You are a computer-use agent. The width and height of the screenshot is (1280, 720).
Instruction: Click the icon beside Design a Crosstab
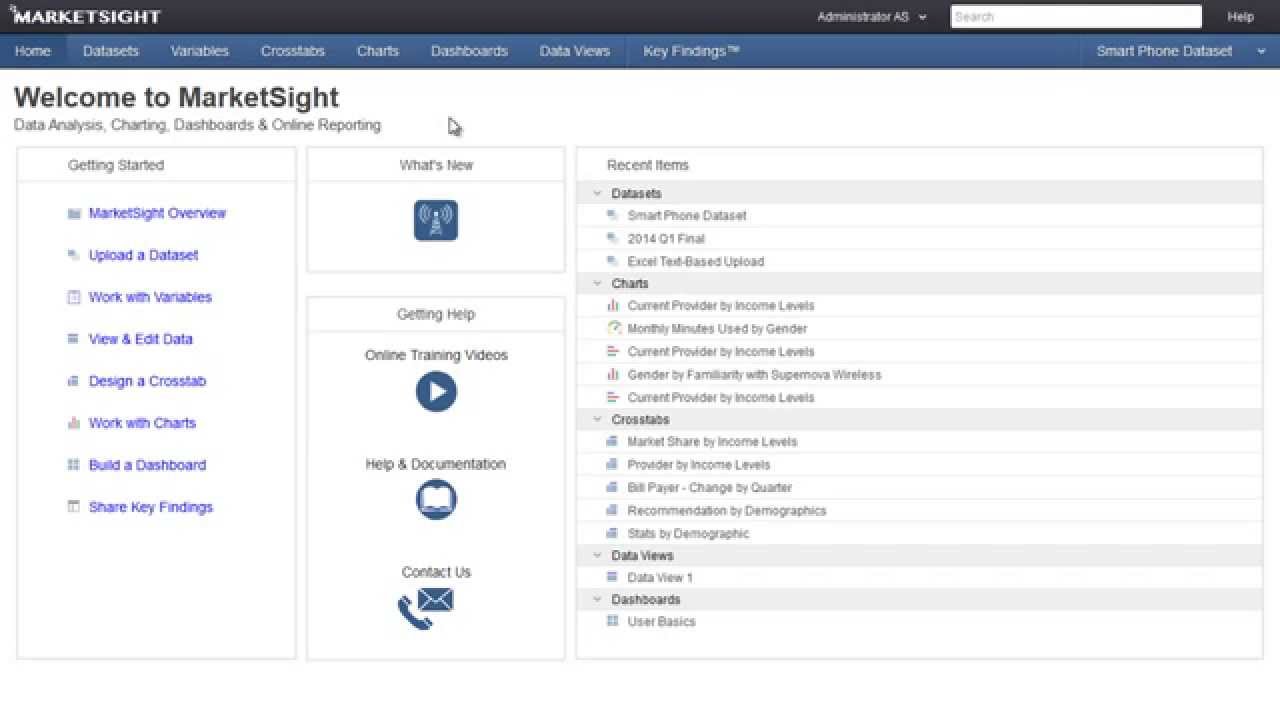(x=73, y=381)
